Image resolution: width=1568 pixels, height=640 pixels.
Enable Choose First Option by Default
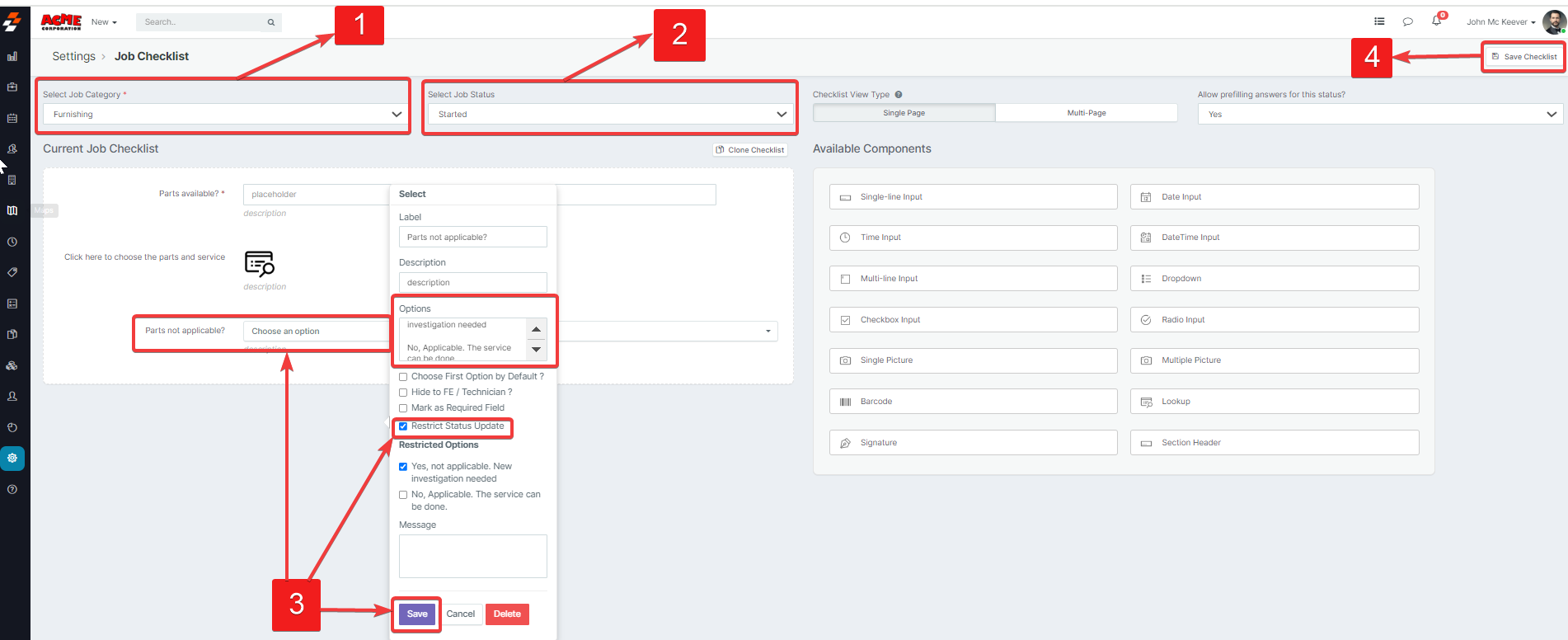click(x=403, y=377)
